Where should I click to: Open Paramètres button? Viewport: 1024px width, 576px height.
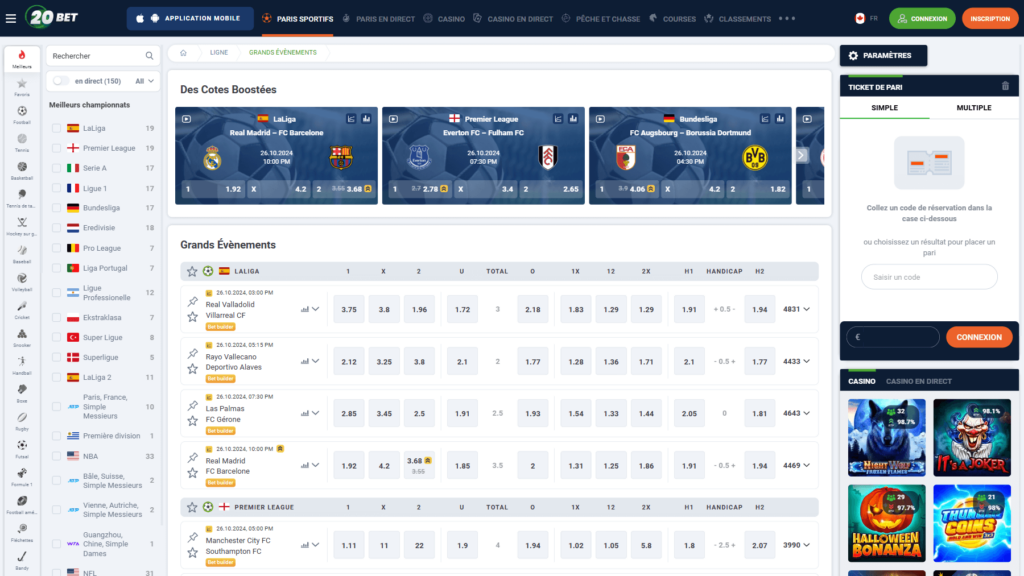tap(883, 56)
